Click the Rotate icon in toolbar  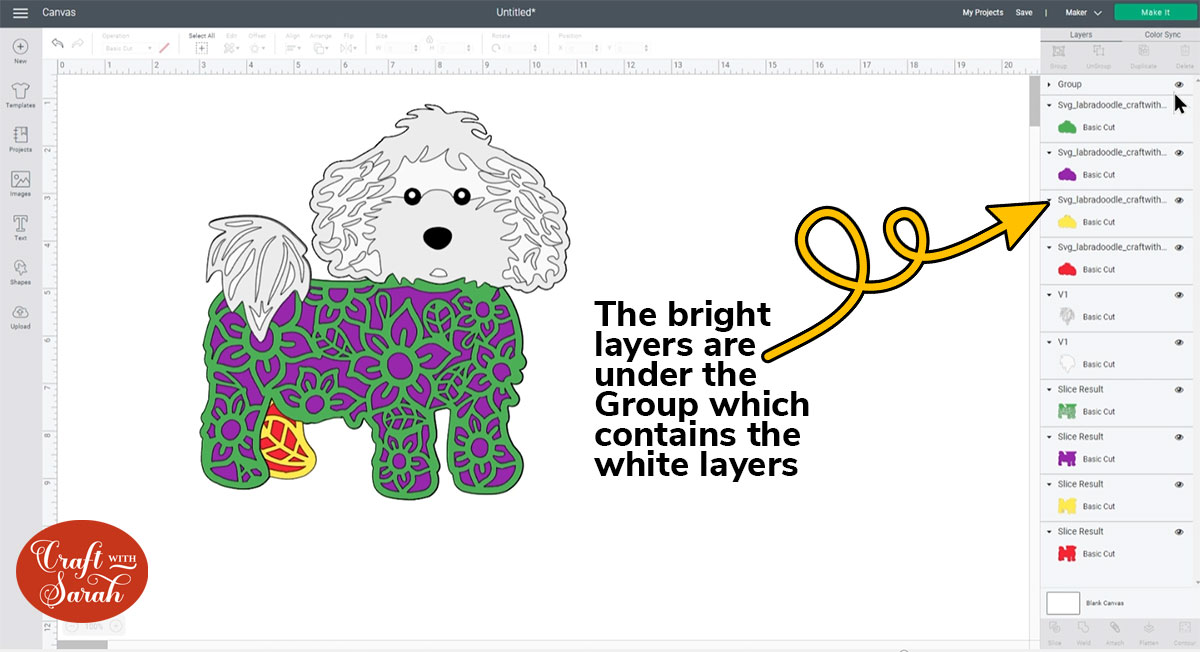point(497,48)
